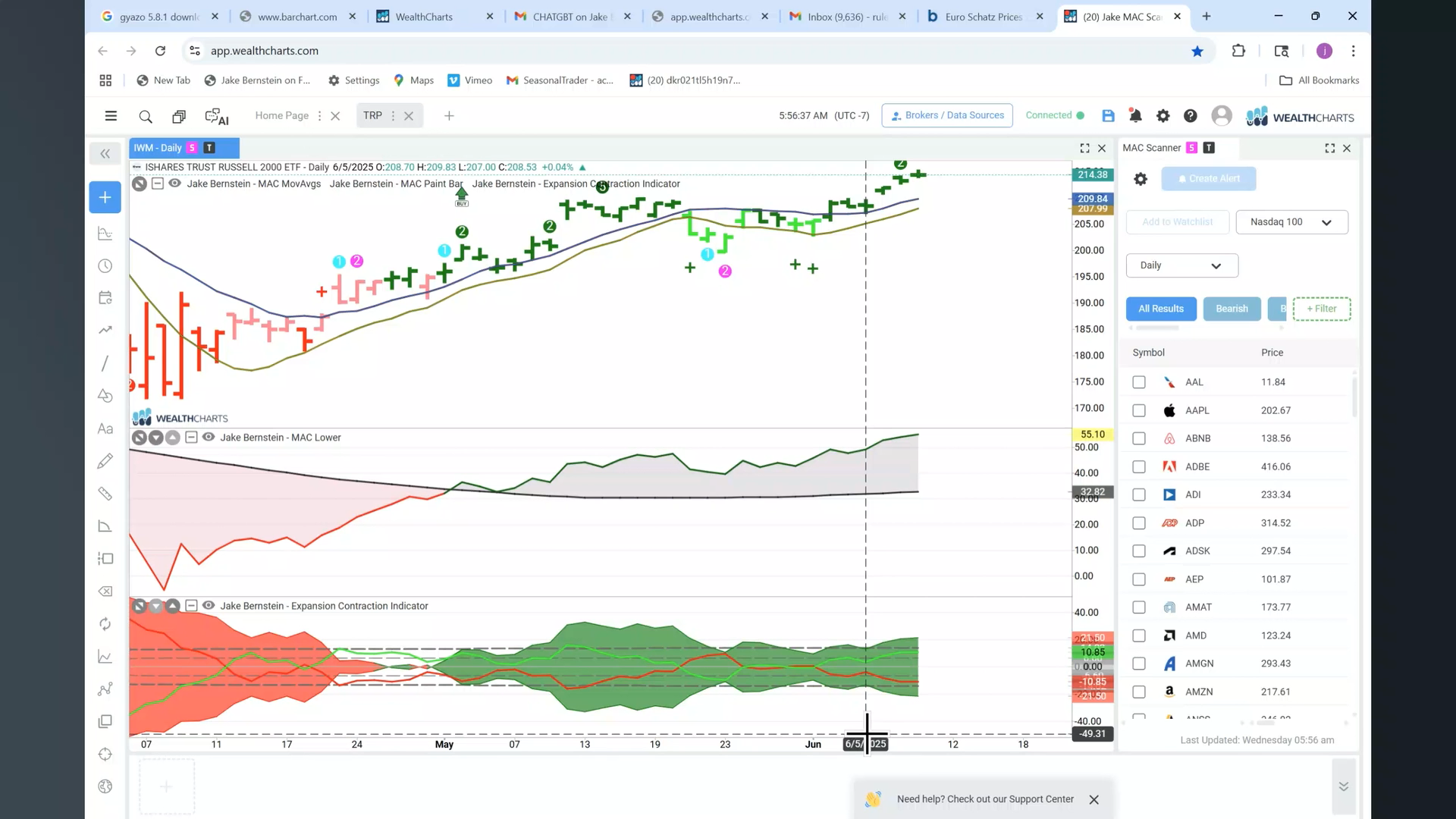Switch to the TRP tab
This screenshot has width=1456, height=819.
tap(372, 116)
